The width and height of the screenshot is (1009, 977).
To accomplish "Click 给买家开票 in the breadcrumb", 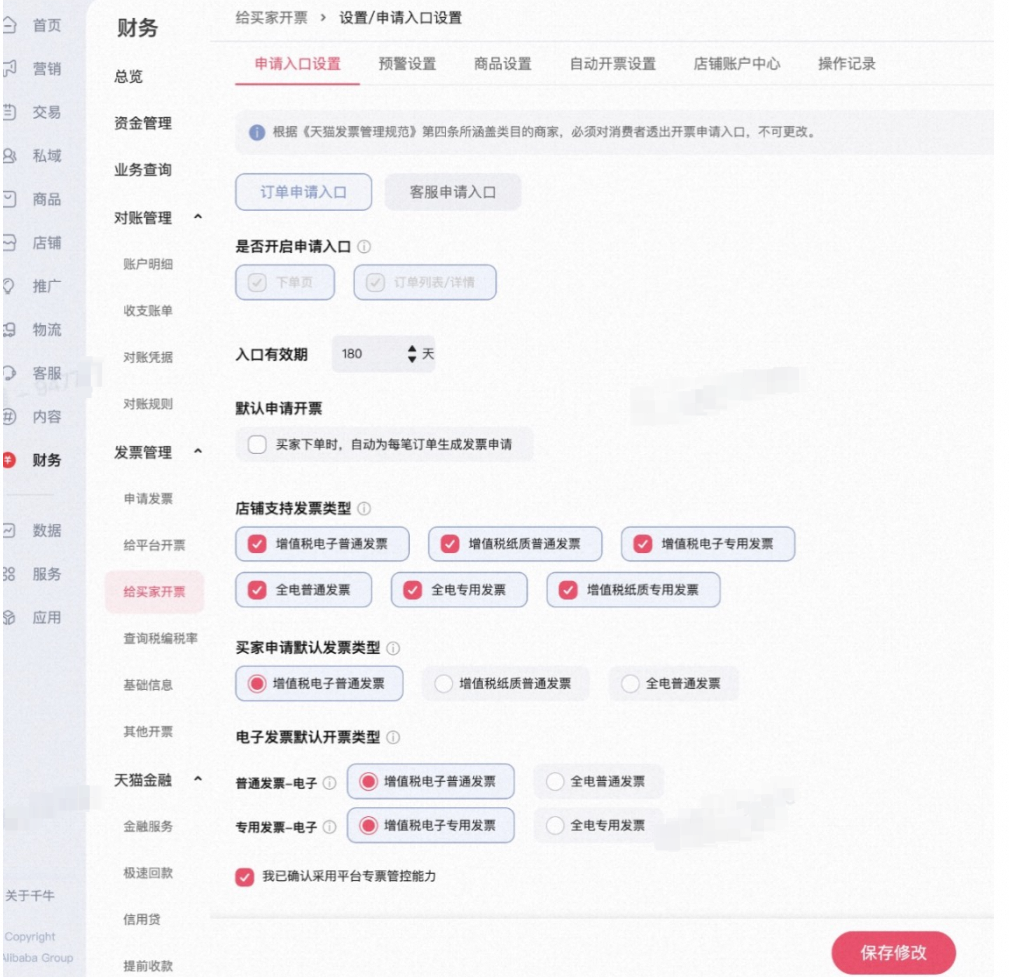I will click(x=272, y=18).
